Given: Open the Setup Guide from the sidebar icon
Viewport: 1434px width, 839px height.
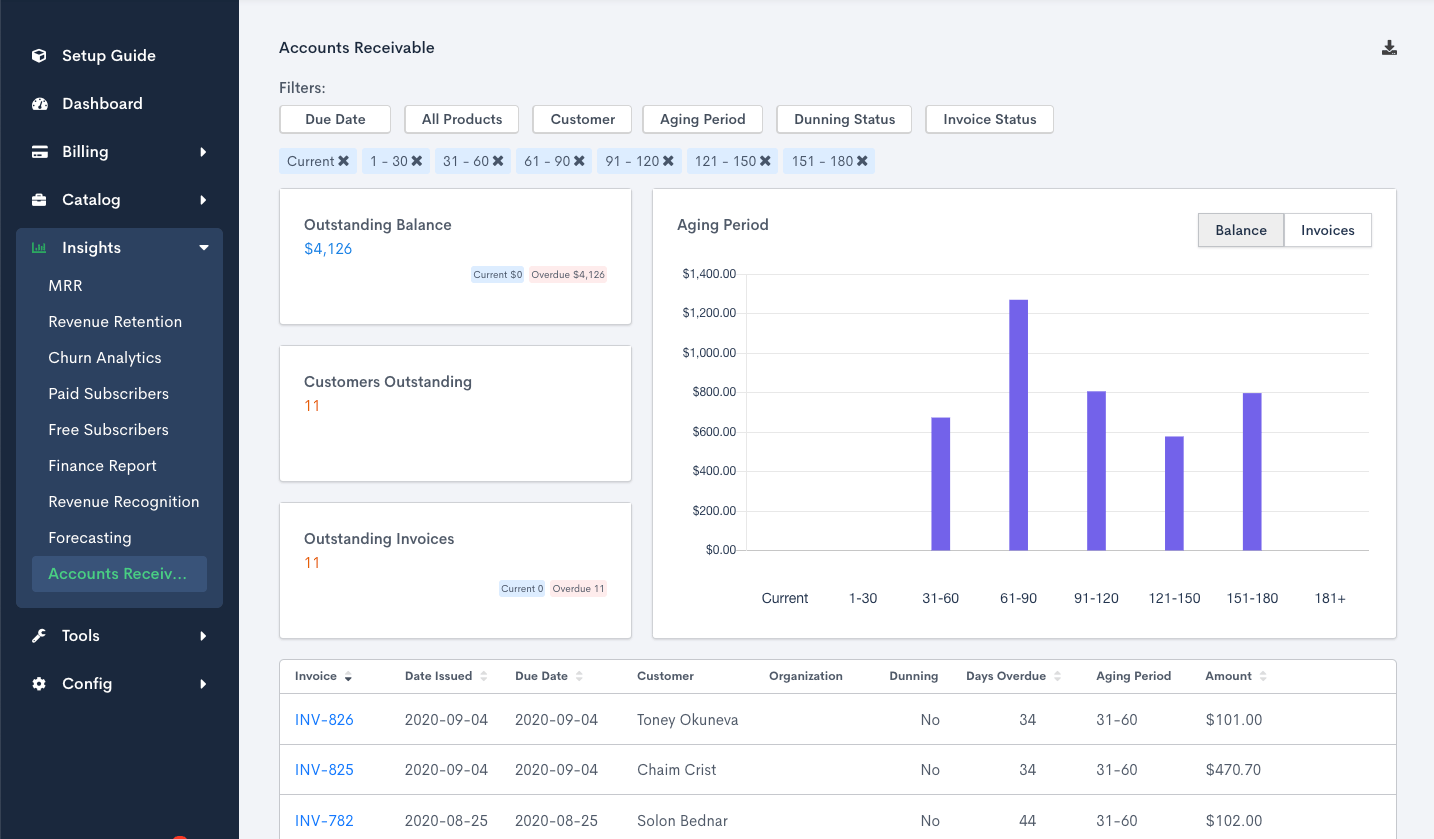Looking at the screenshot, I should click(38, 55).
